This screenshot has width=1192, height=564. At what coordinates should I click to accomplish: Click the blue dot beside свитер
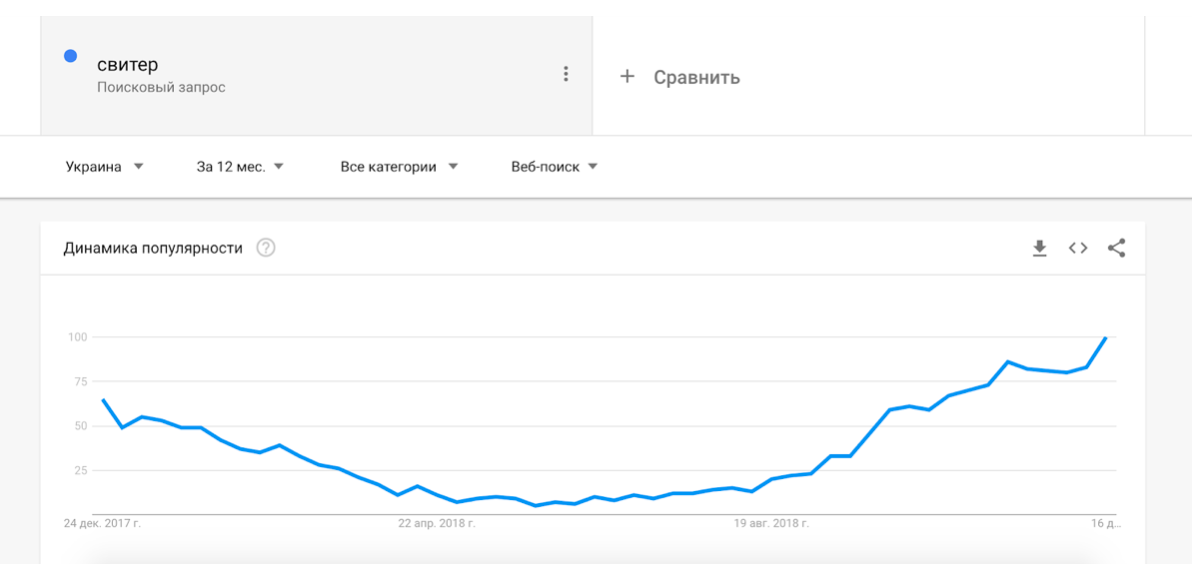tap(71, 56)
